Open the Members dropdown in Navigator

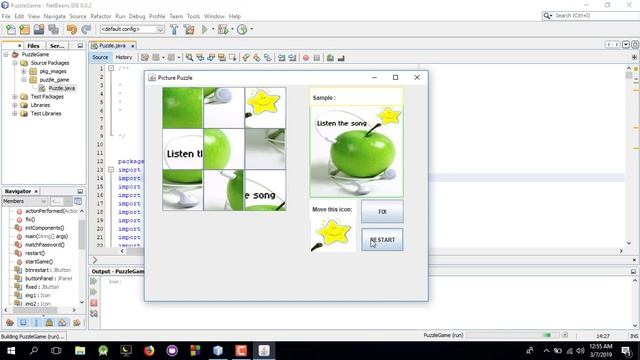click(x=24, y=201)
